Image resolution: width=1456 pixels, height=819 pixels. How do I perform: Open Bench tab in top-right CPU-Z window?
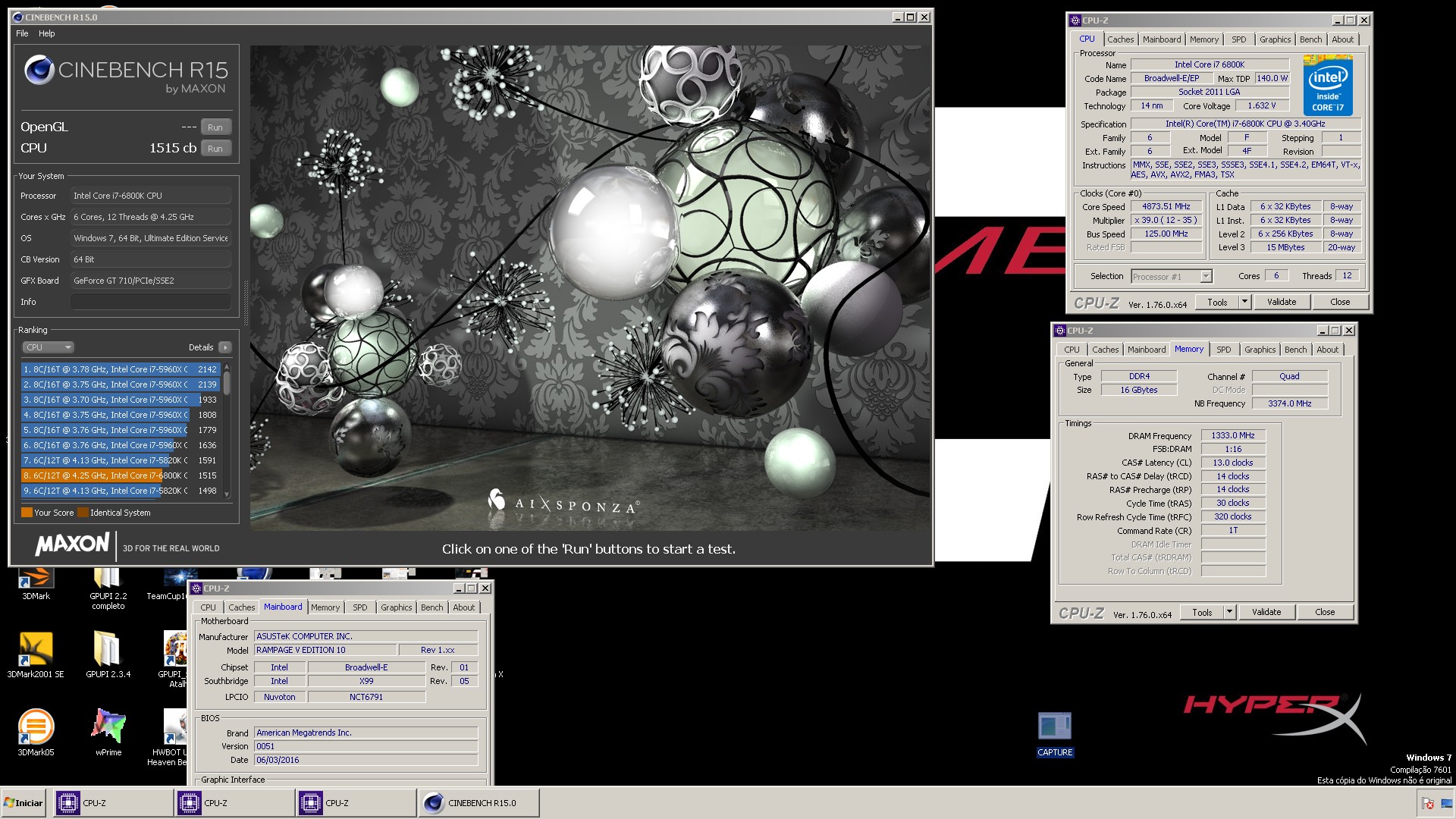[1310, 39]
